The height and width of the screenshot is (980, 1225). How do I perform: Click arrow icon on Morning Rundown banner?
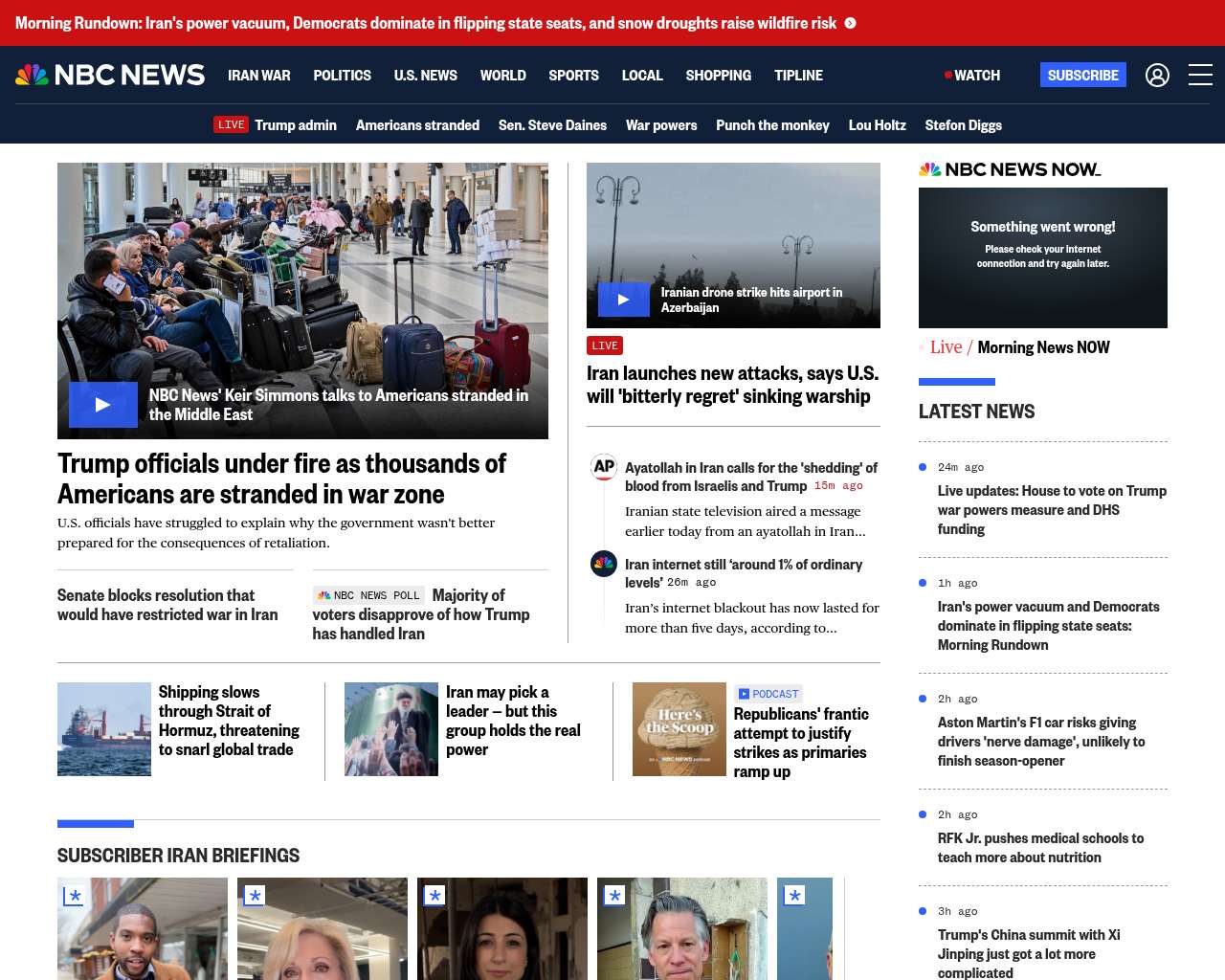click(x=850, y=23)
